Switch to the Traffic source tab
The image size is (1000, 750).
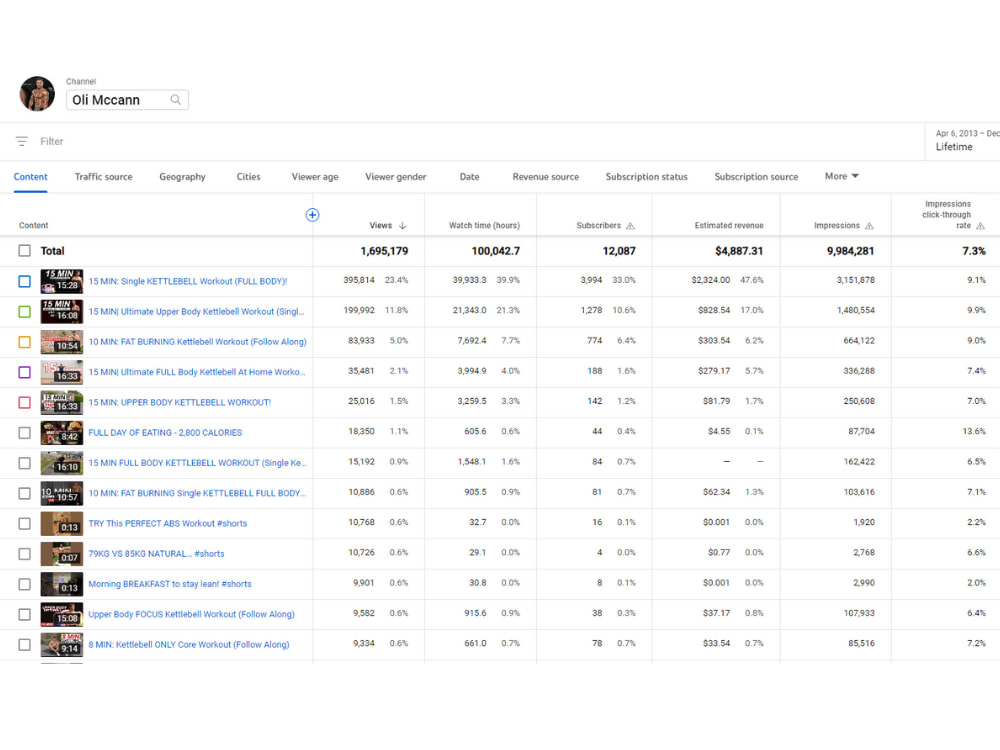(103, 177)
